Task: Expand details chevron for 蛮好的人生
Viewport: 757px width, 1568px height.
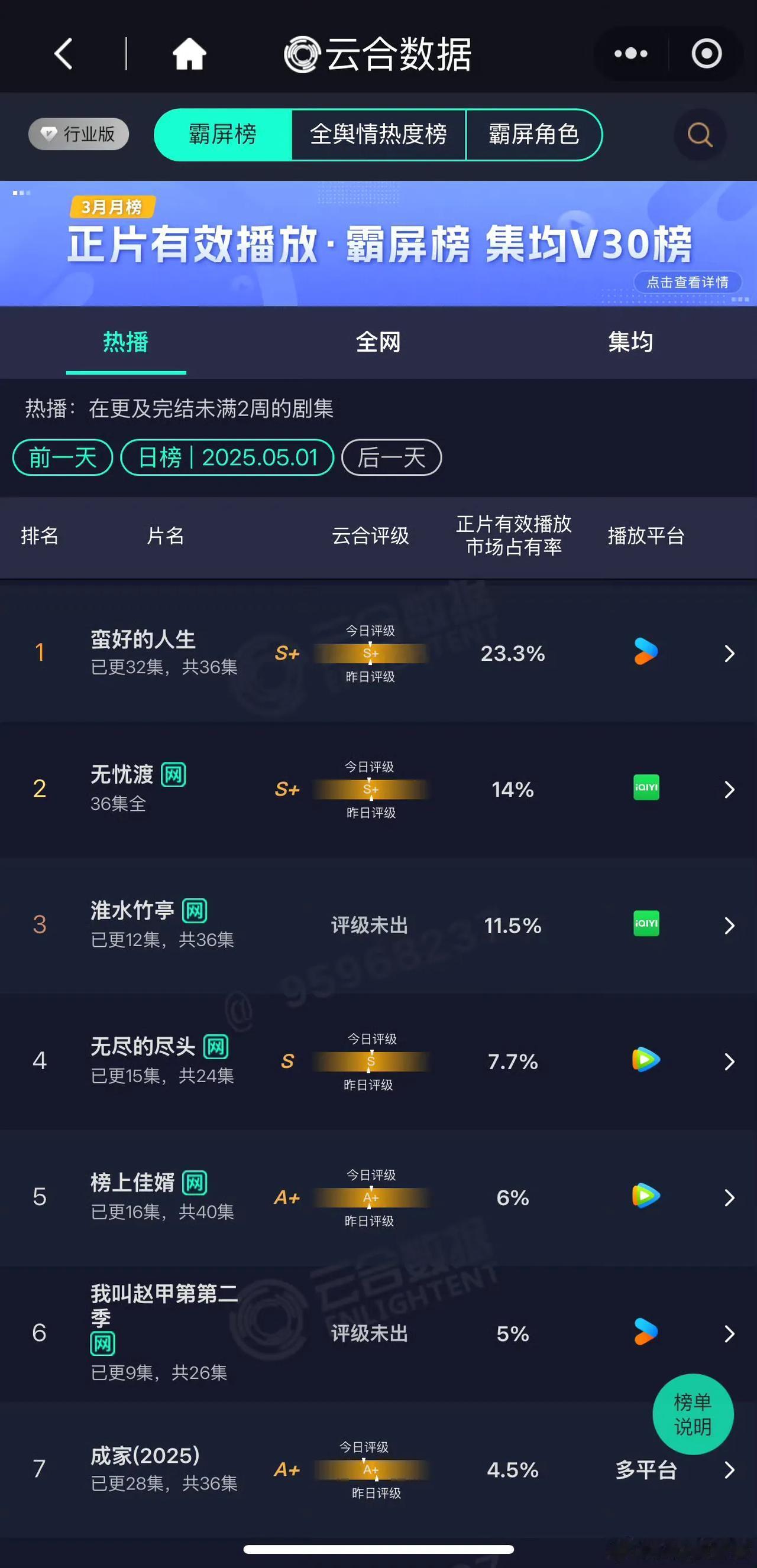Action: click(x=729, y=654)
